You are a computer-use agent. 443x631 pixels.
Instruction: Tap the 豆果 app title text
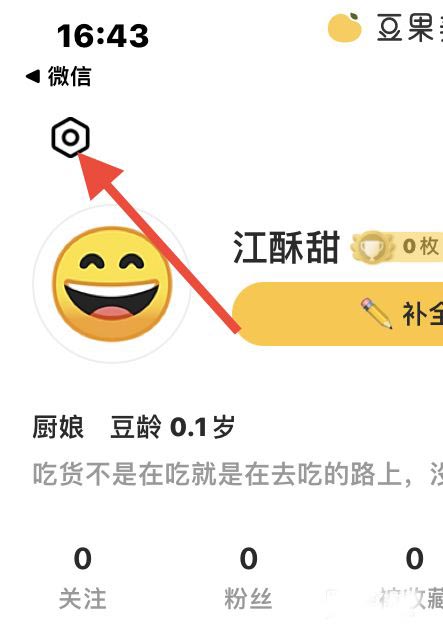click(410, 27)
